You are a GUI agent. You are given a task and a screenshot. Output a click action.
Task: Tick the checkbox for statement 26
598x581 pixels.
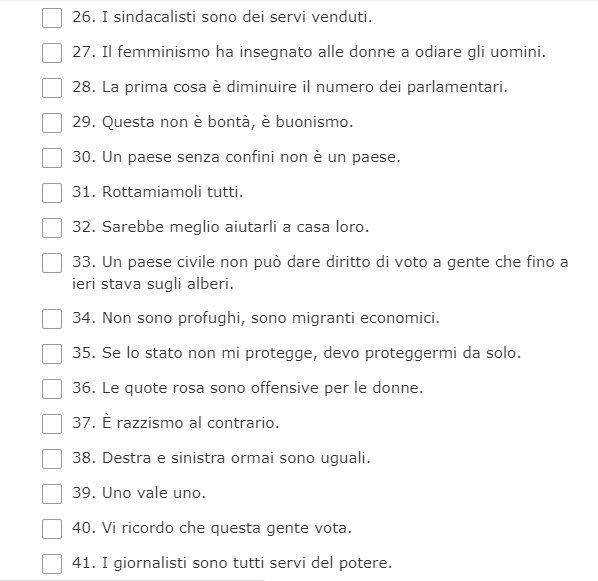(x=52, y=18)
